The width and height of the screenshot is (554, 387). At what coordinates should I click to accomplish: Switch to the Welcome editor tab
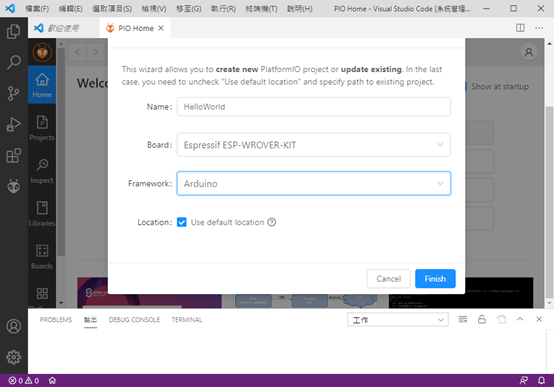tap(63, 28)
